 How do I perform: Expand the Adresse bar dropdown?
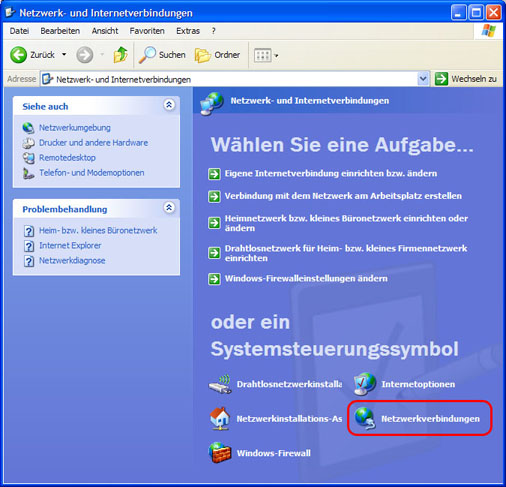423,79
